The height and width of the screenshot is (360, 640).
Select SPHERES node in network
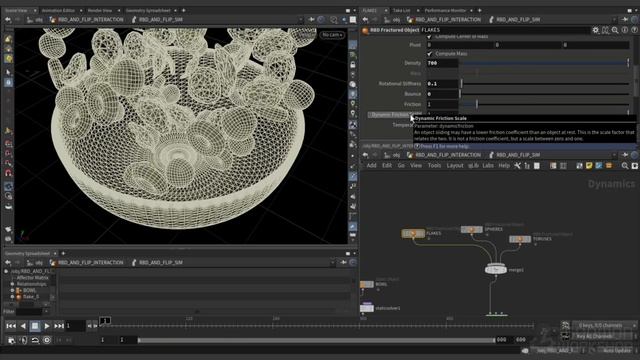click(x=471, y=229)
